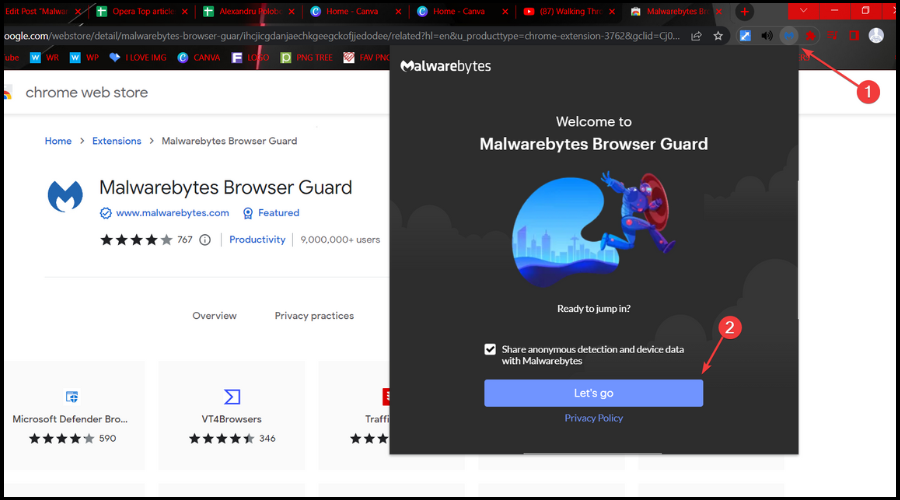The height and width of the screenshot is (500, 900).
Task: Uncheck Share anonymous detection data checkbox
Action: point(490,349)
